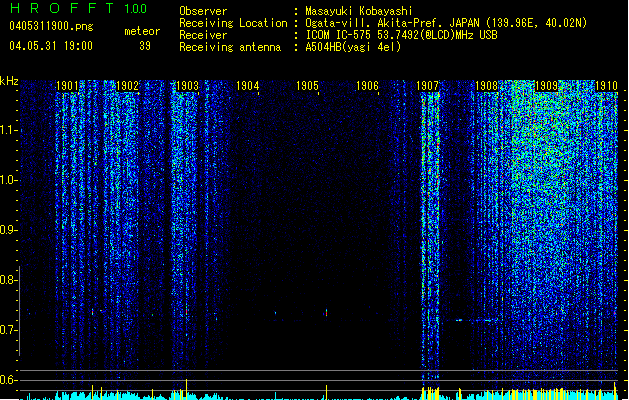The image size is (629, 400).
Task: Click the date text 04.05.31 19:00
Action: coord(51,46)
